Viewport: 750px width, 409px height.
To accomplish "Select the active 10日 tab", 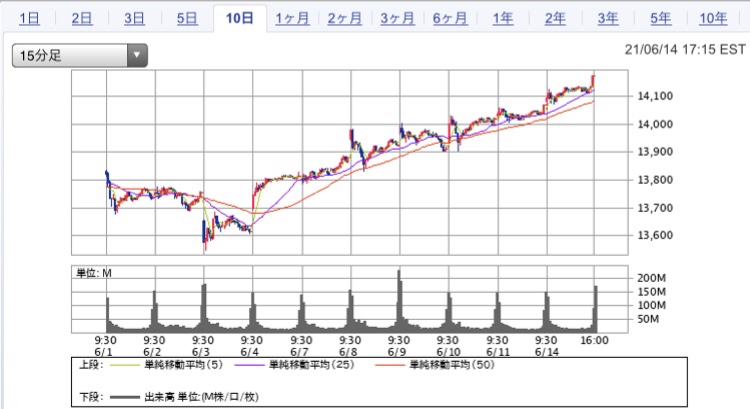I will click(240, 18).
